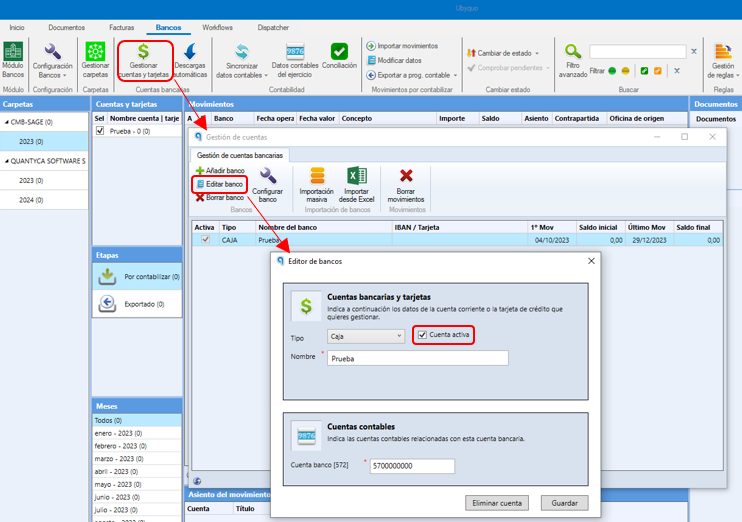Click Añadir banco in Gestión de cuentas
The width and height of the screenshot is (742, 522).
point(220,170)
